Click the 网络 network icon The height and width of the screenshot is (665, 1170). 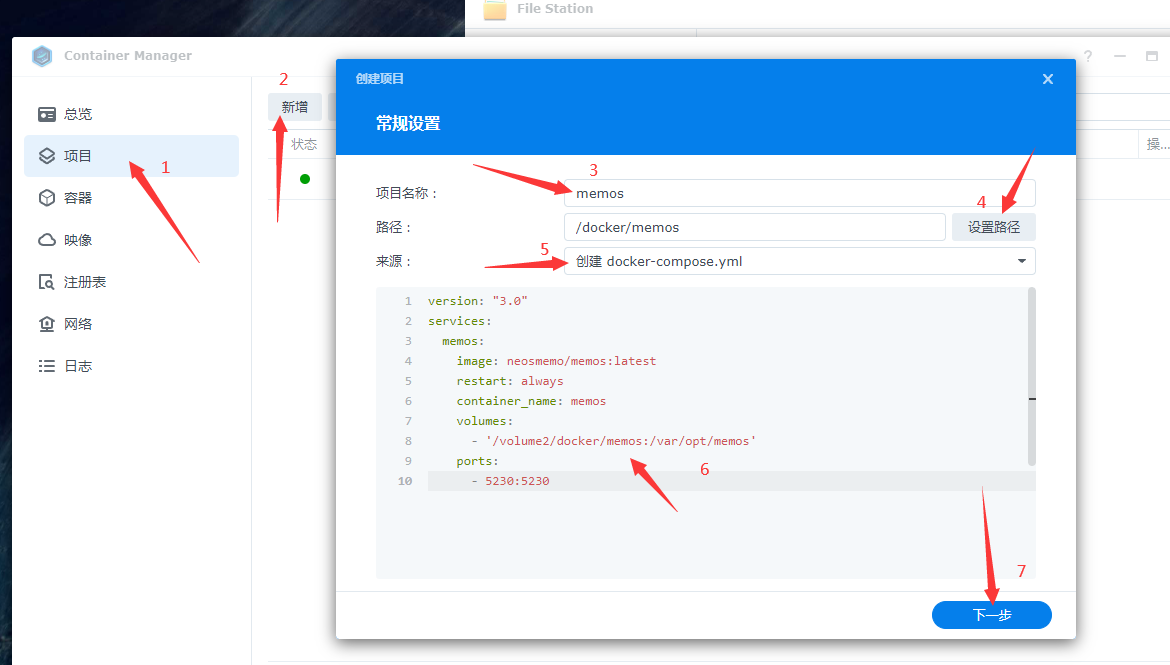point(47,324)
